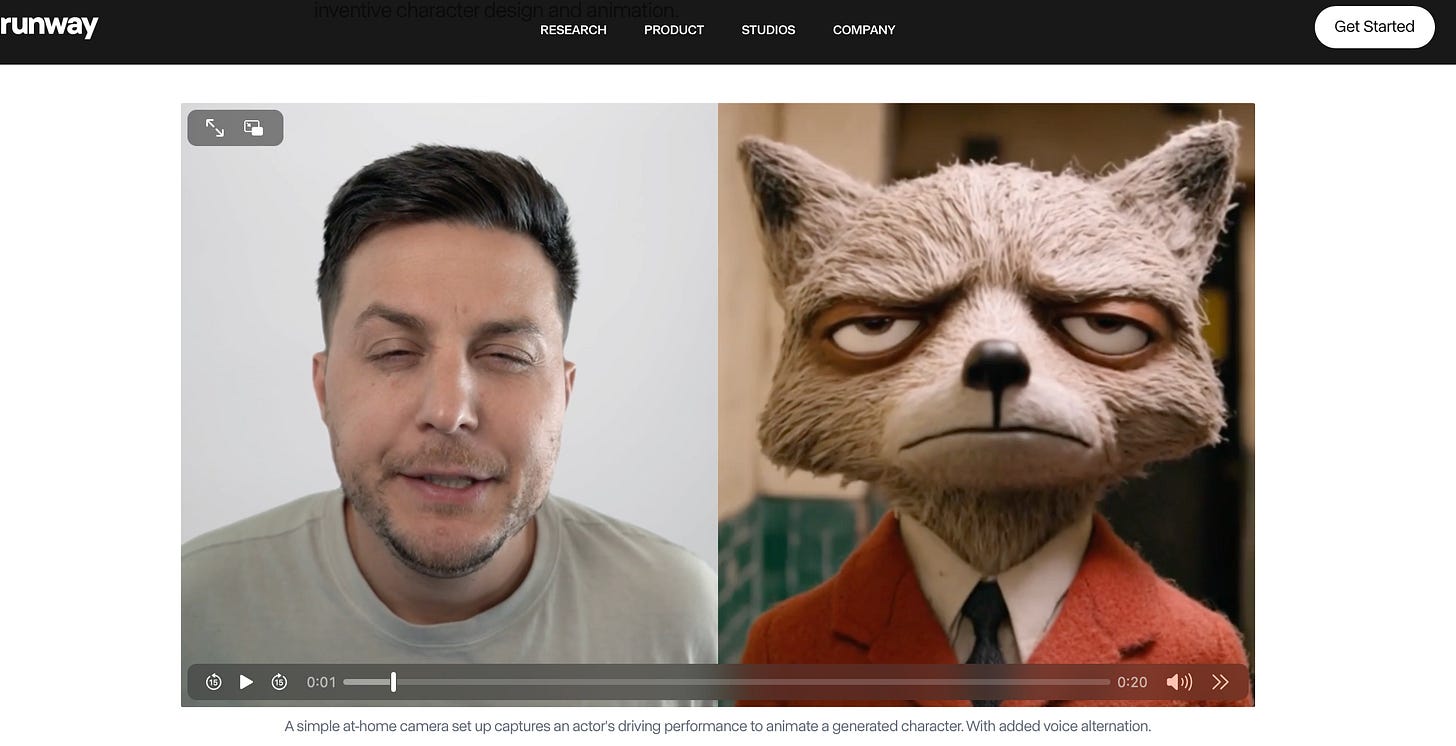Seek to the middle of the timeline bar

[727, 682]
